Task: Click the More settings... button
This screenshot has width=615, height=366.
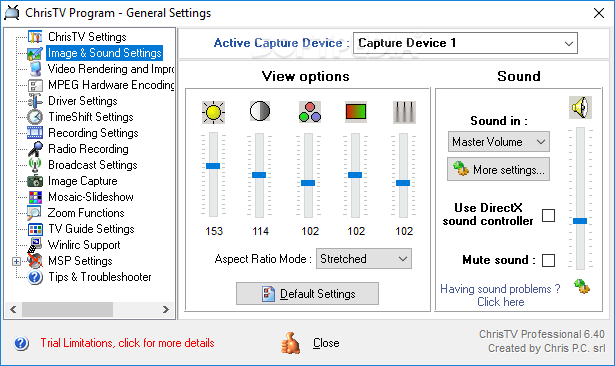Action: [x=498, y=169]
